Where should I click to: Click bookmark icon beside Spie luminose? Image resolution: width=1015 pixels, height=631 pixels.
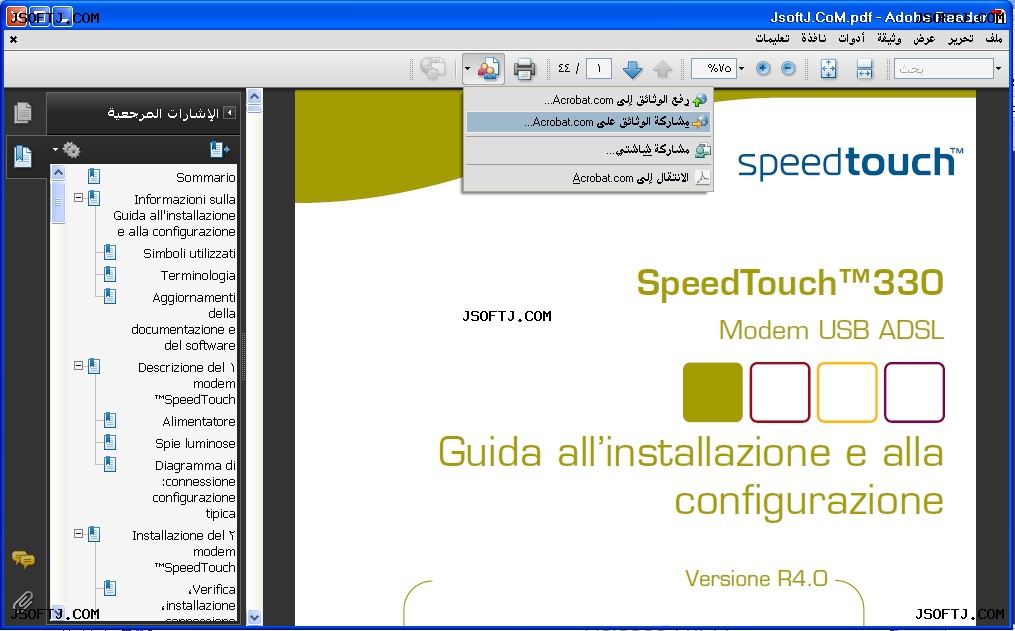[x=110, y=443]
